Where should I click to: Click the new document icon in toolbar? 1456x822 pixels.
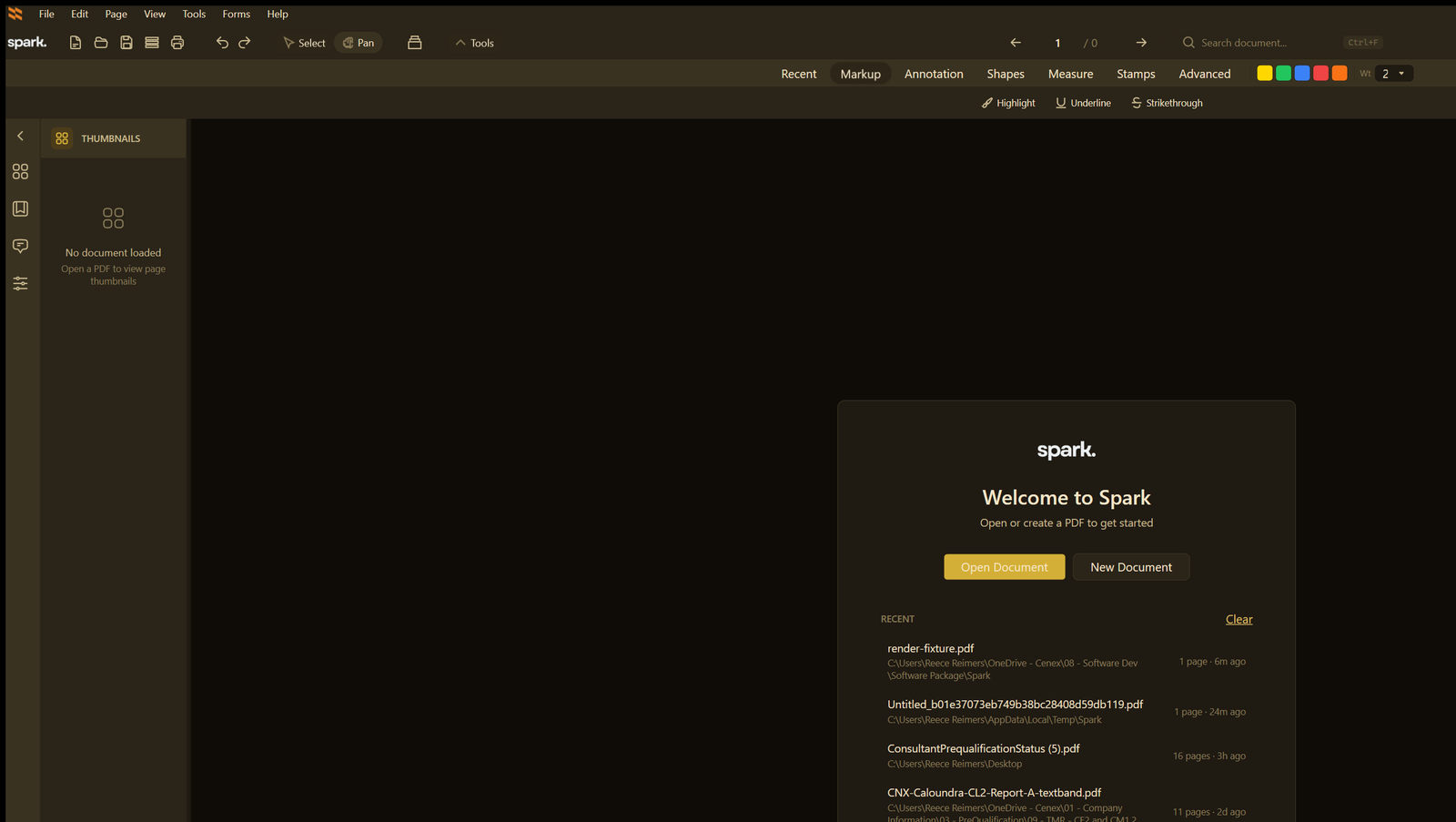tap(76, 43)
